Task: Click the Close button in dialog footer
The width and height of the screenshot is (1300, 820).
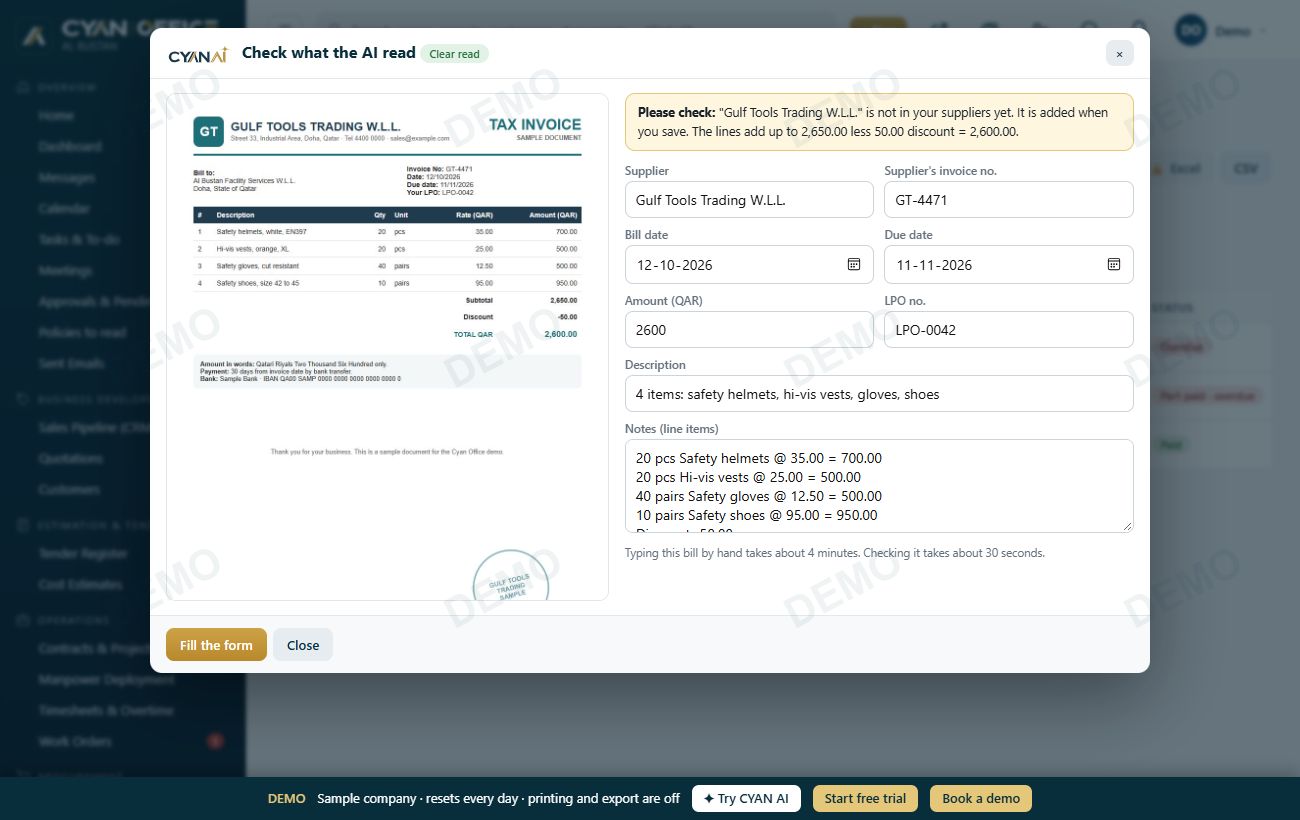Action: tap(303, 645)
